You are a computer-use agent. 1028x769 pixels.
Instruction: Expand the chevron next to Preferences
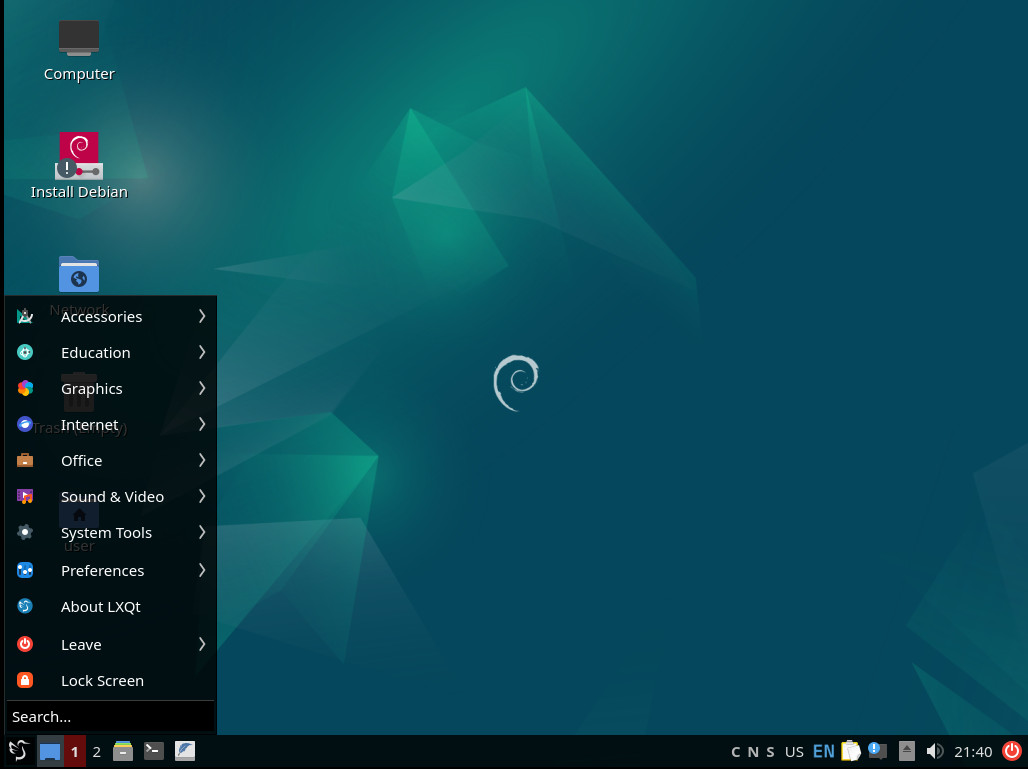click(202, 571)
